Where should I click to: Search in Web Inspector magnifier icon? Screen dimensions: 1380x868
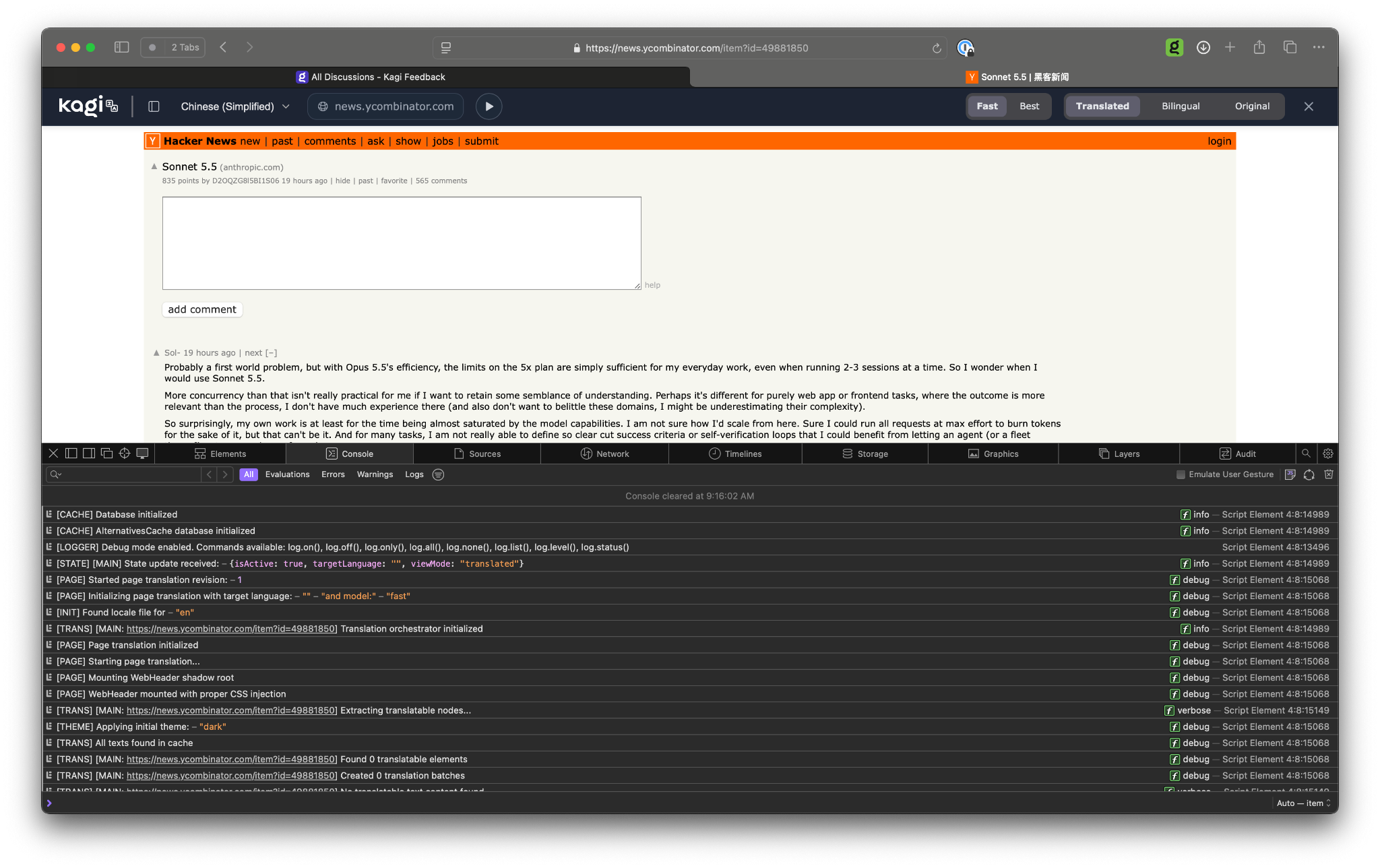pyautogui.click(x=1306, y=454)
